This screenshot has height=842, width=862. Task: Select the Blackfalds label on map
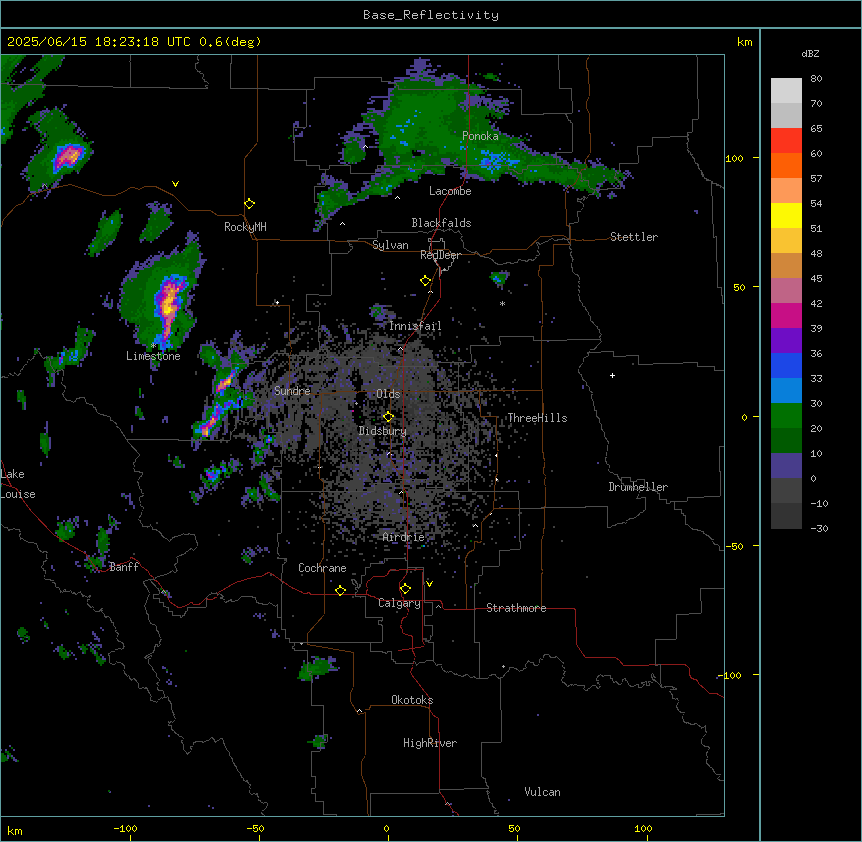click(x=441, y=223)
